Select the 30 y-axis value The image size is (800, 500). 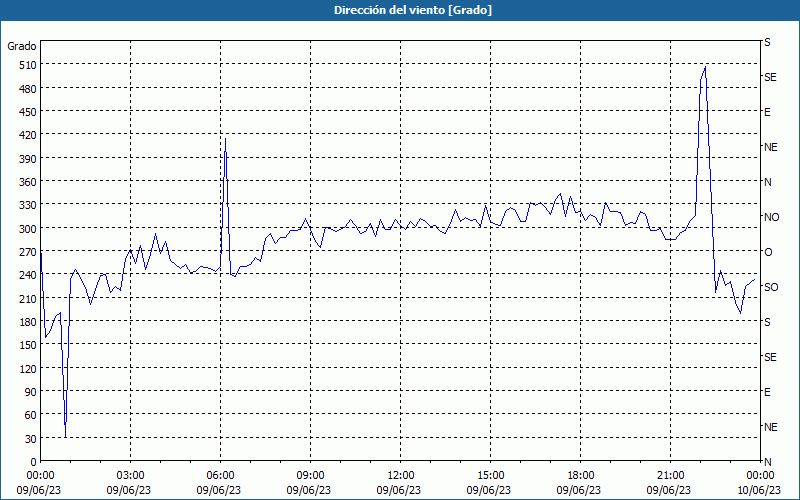click(x=30, y=439)
